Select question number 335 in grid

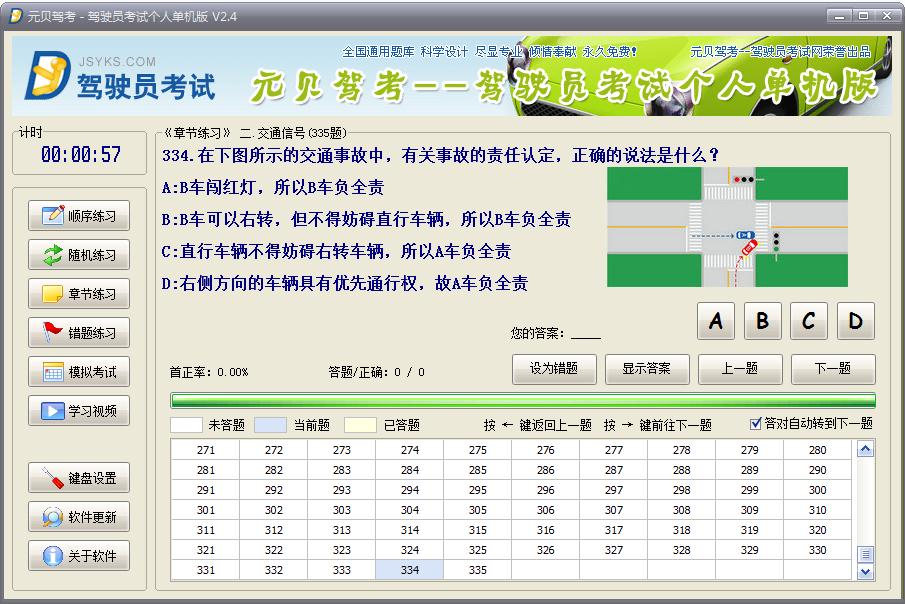[477, 570]
